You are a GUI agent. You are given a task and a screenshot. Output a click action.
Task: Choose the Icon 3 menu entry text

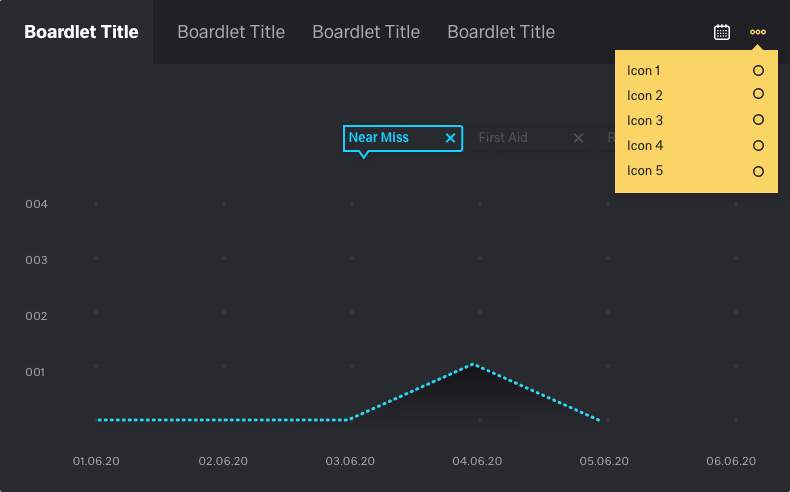(645, 121)
